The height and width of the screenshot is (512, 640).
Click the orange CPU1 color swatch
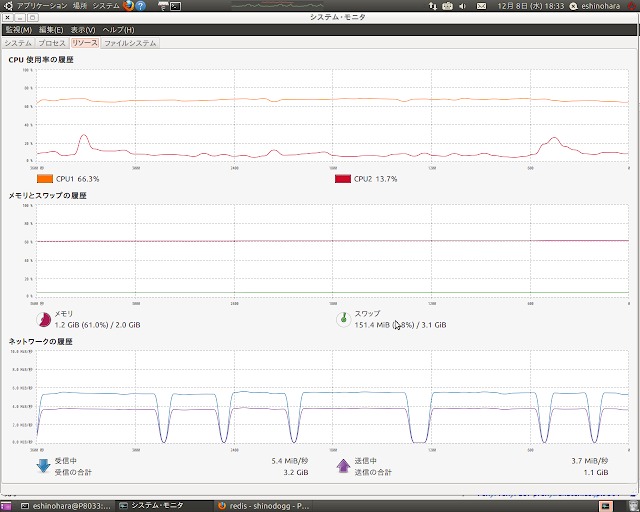coord(45,179)
